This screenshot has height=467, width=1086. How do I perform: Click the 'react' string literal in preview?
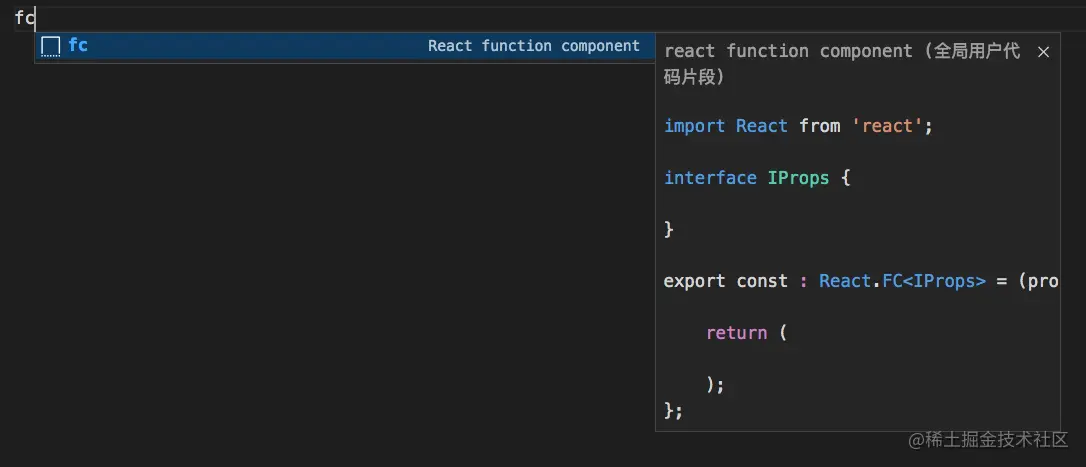(x=887, y=126)
